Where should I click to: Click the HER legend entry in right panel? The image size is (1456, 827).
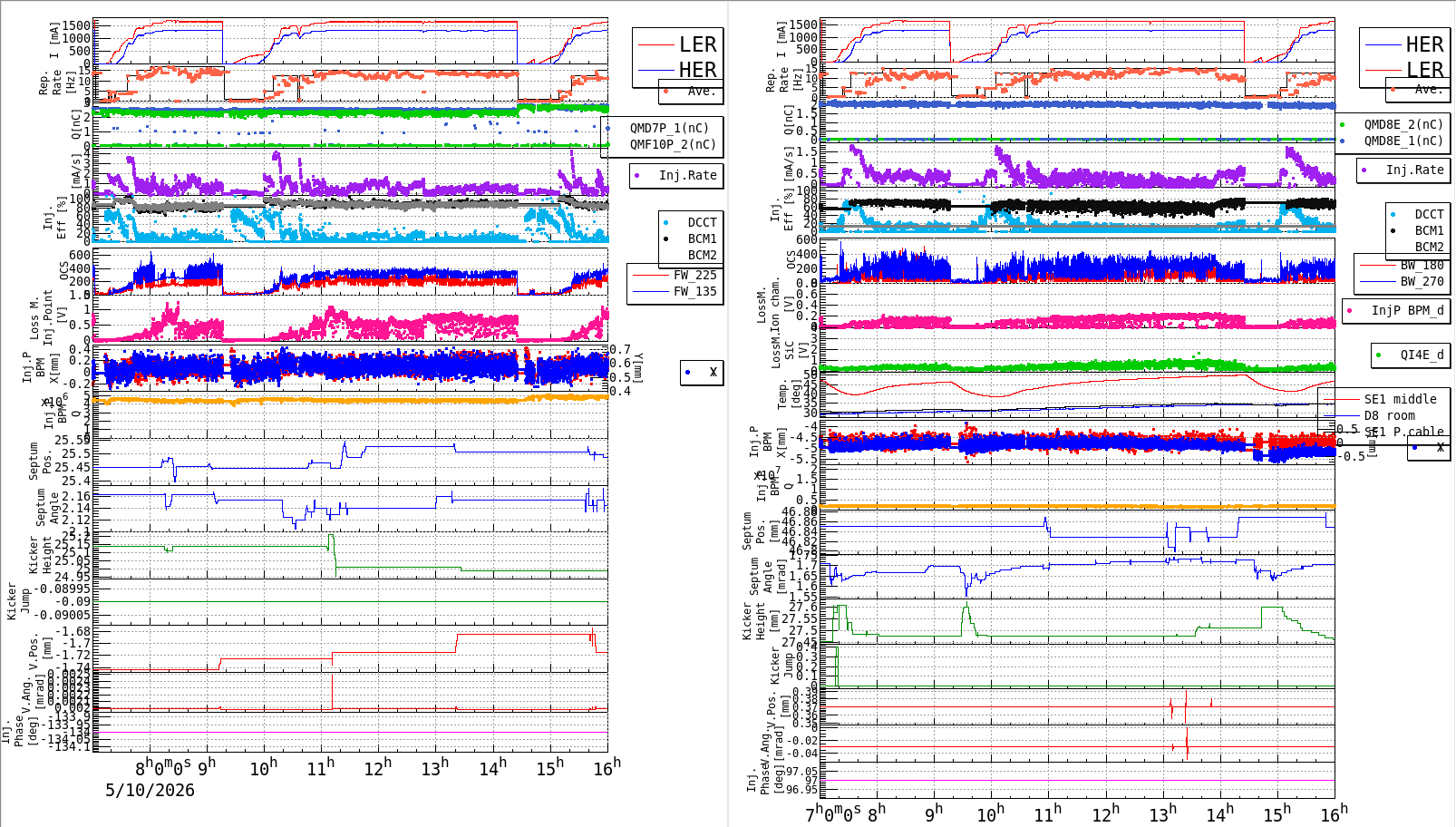(1424, 44)
